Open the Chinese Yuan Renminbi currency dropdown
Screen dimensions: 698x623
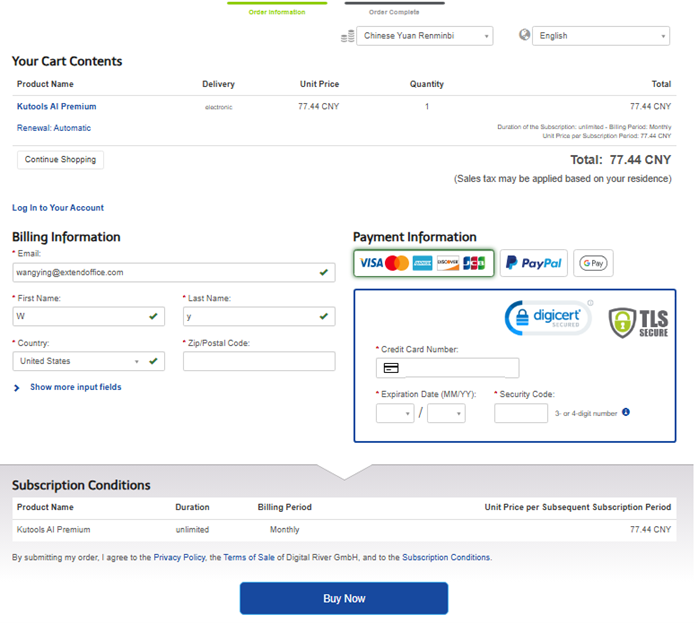tap(425, 36)
